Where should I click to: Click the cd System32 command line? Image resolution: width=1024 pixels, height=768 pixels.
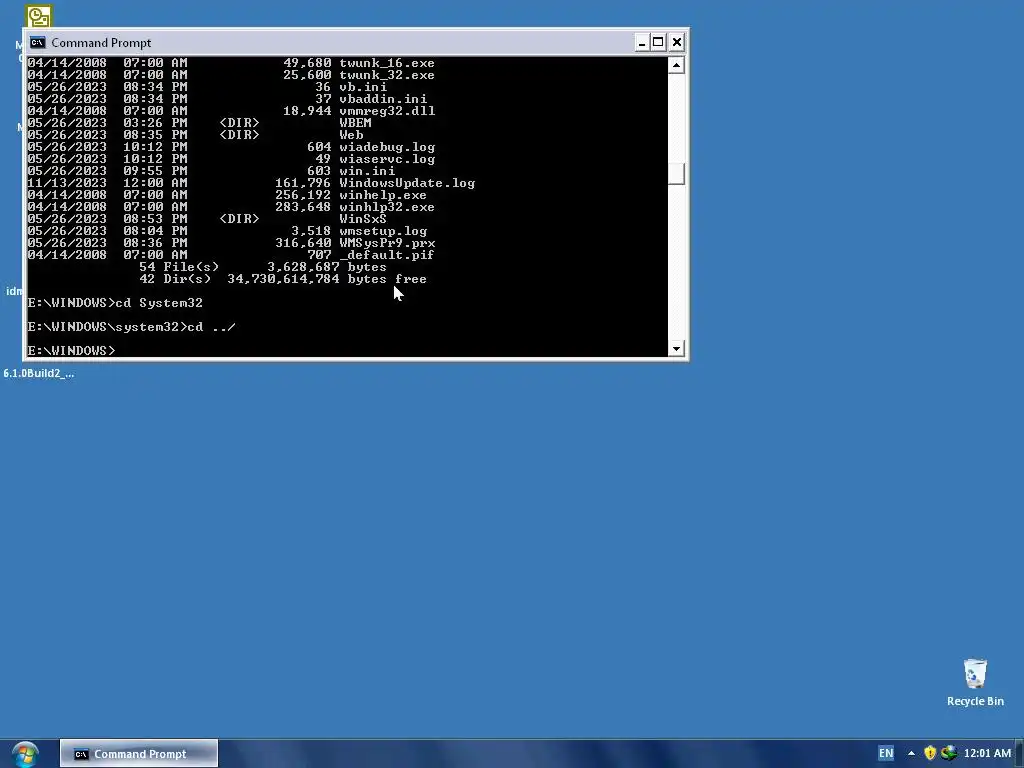point(115,302)
